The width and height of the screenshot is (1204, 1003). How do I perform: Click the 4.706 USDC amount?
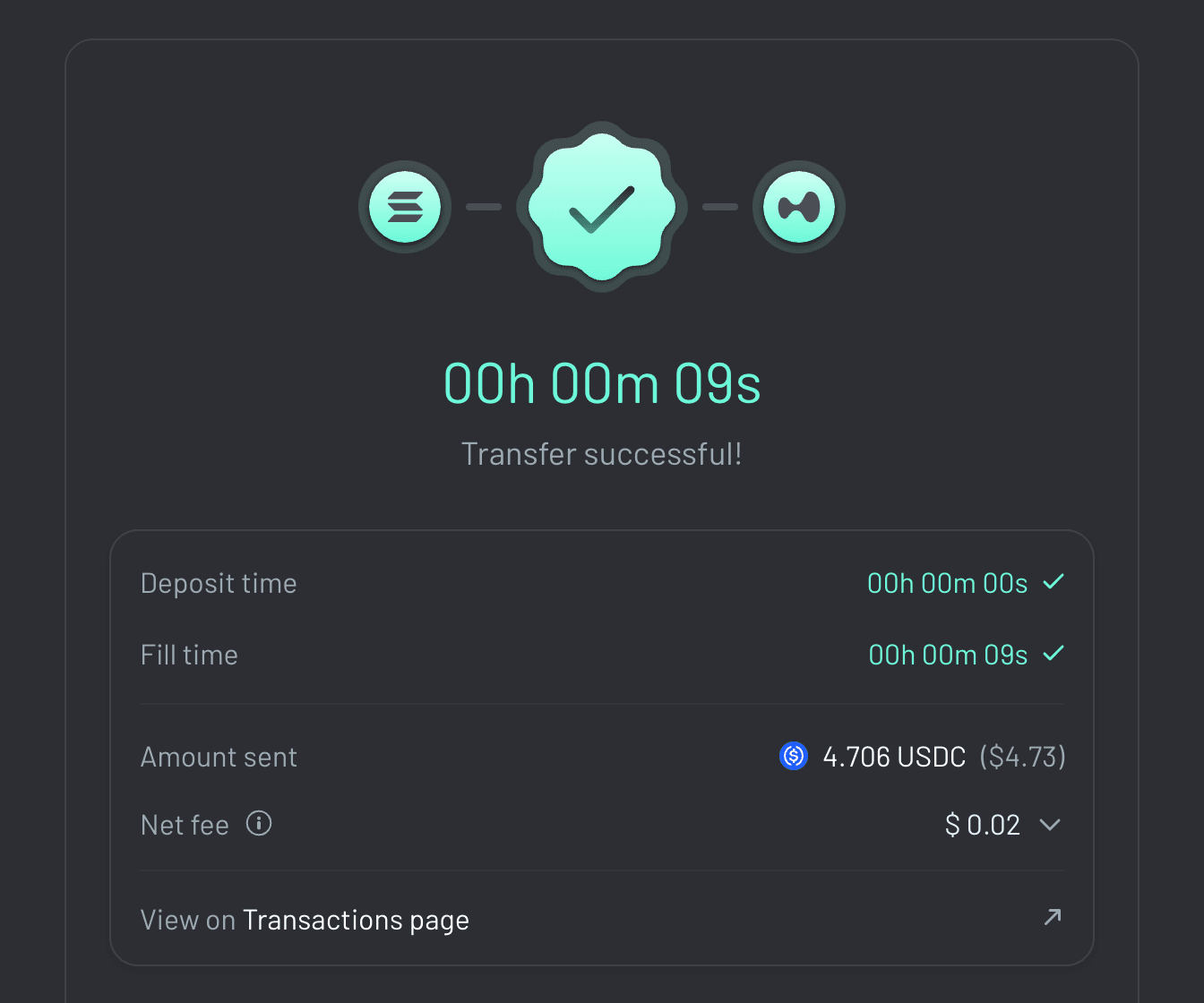[894, 757]
